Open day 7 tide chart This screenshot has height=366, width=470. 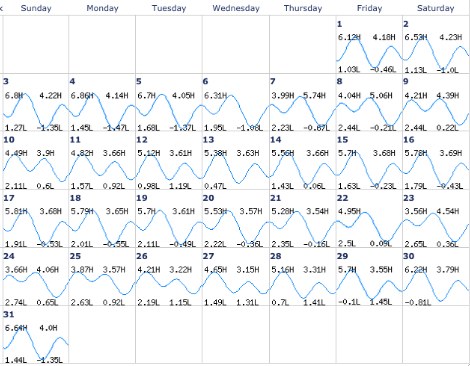coord(303,103)
